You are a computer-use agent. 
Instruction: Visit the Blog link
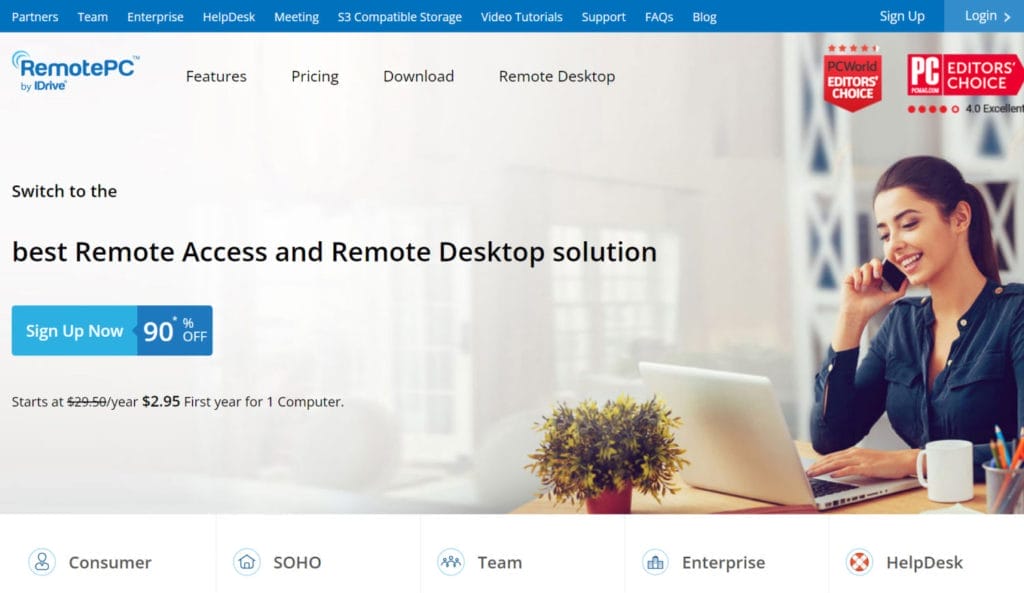point(705,17)
